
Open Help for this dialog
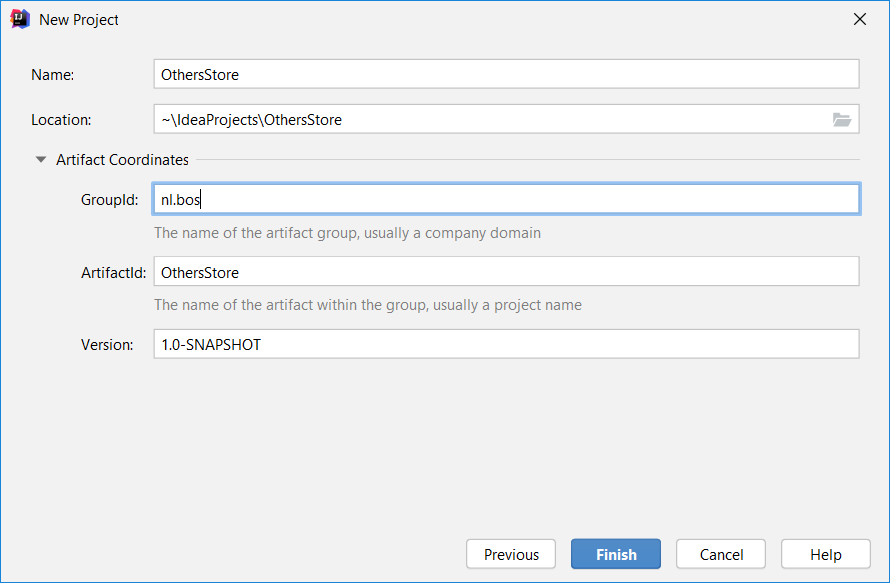[826, 554]
